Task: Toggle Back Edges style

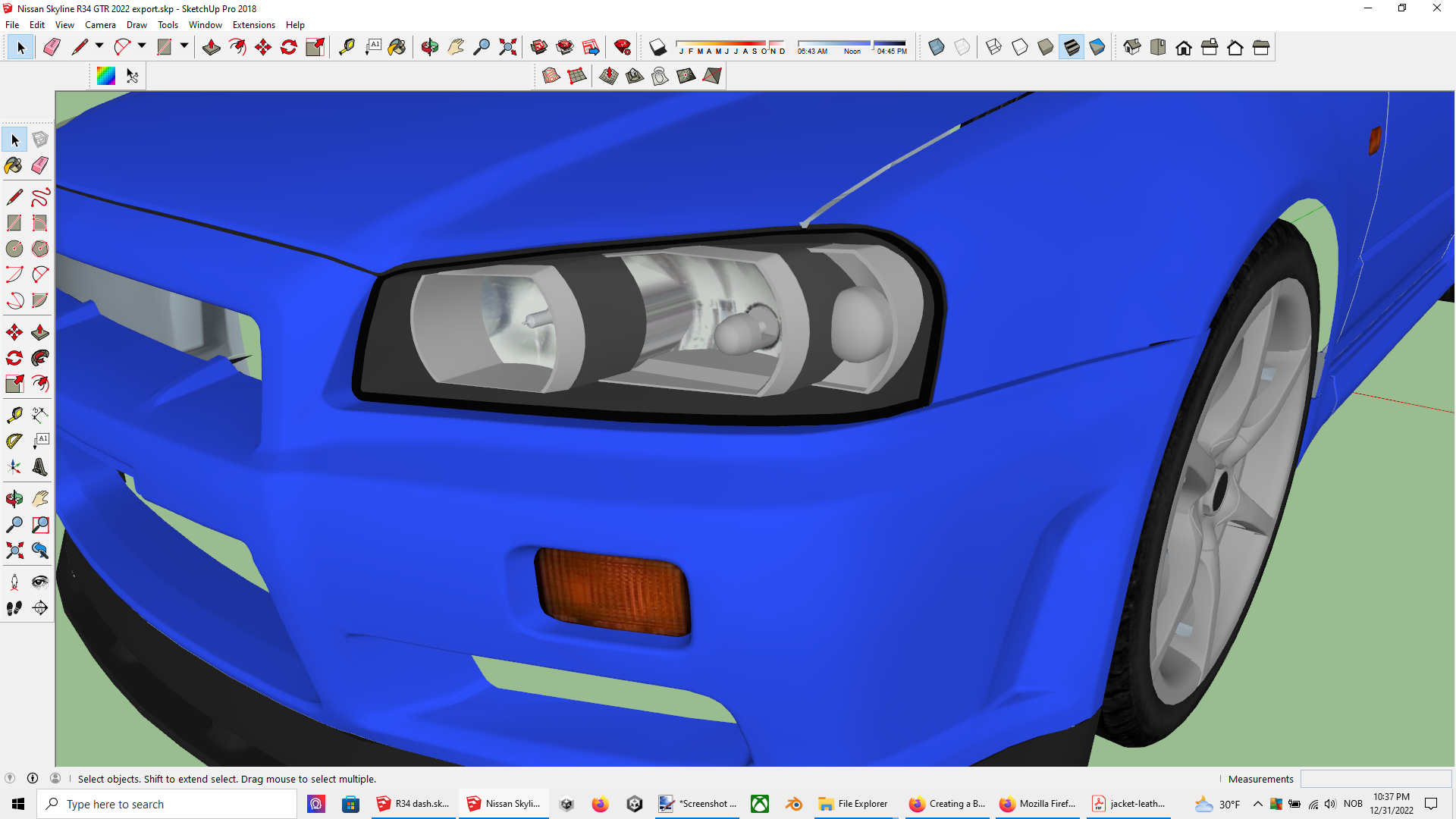Action: click(962, 47)
